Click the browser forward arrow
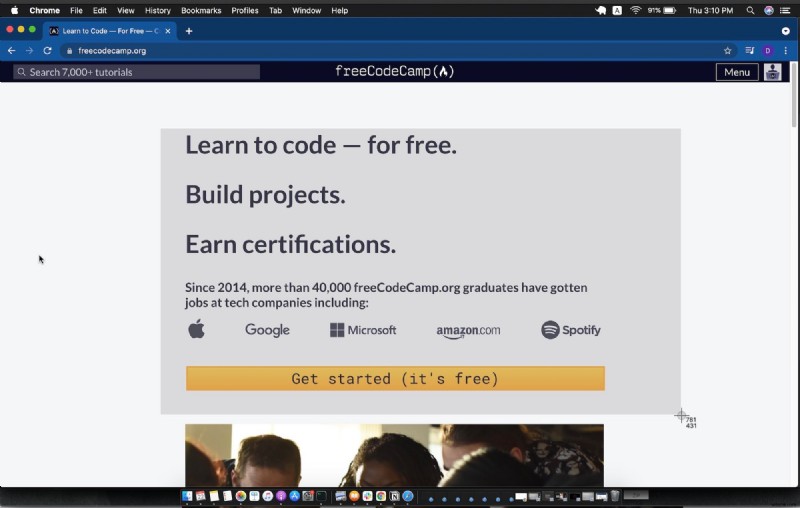 [x=29, y=50]
